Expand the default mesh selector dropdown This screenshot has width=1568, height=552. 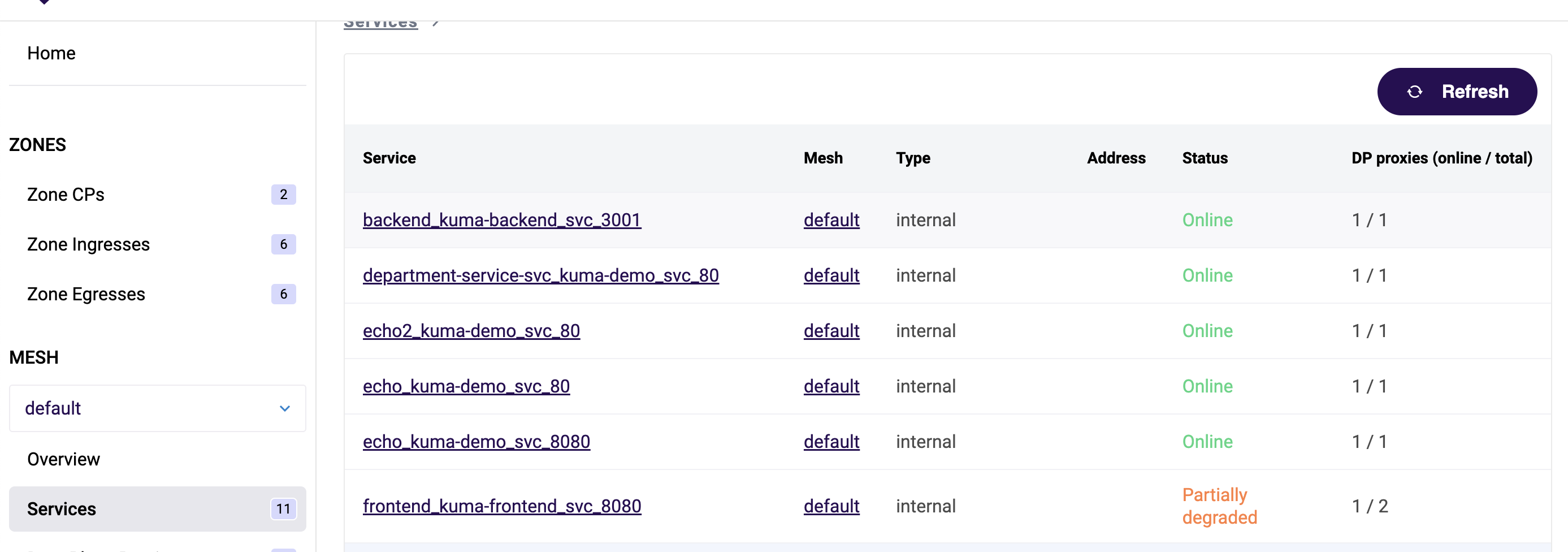(x=157, y=408)
